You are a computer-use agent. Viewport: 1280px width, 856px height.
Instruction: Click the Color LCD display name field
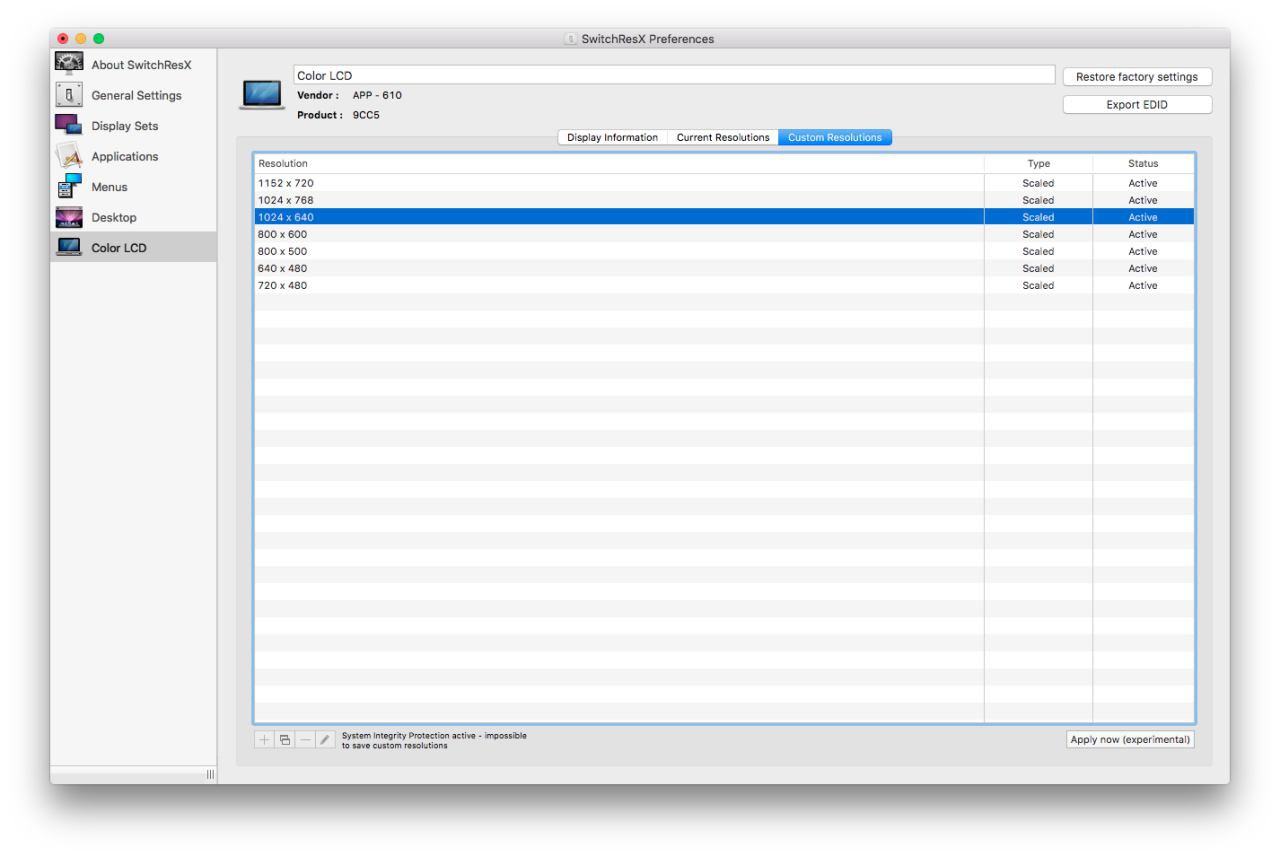674,75
